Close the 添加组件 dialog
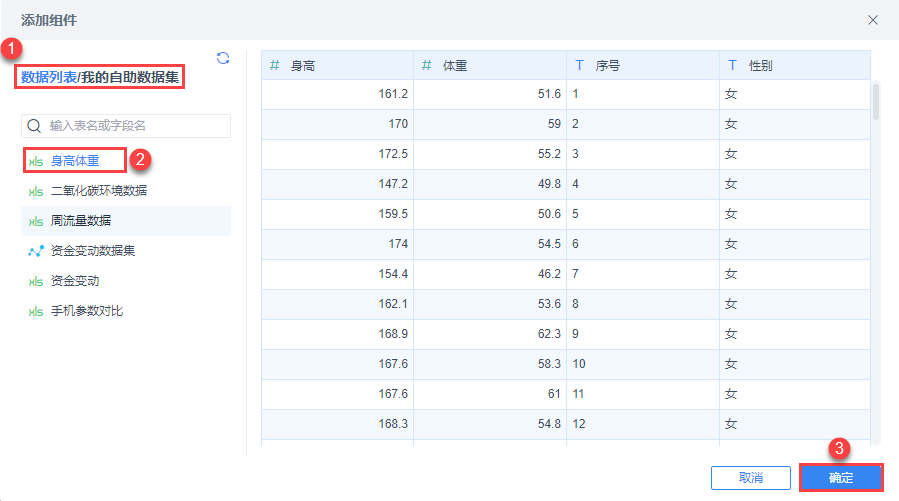The height and width of the screenshot is (501, 899). tap(873, 20)
